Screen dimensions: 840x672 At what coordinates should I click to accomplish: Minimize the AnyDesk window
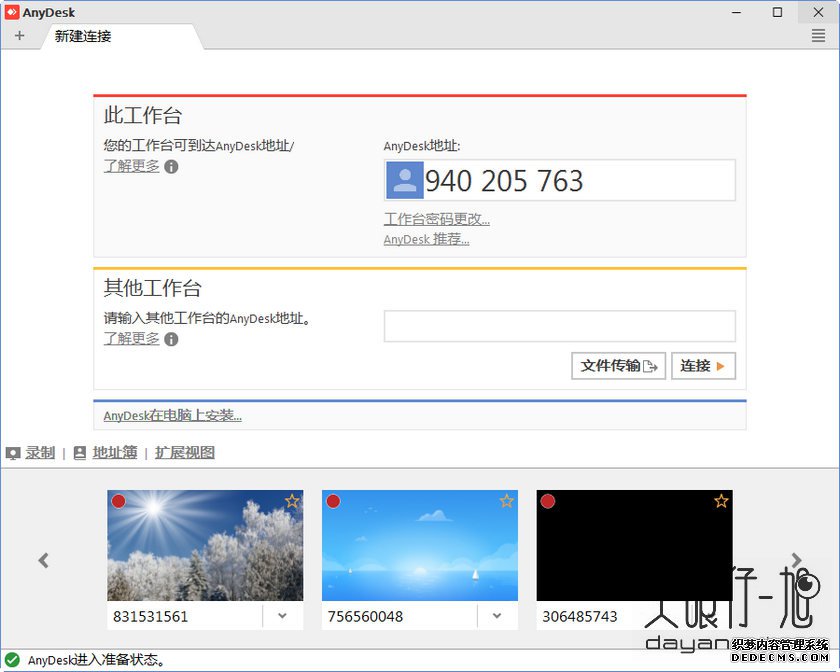click(x=737, y=12)
